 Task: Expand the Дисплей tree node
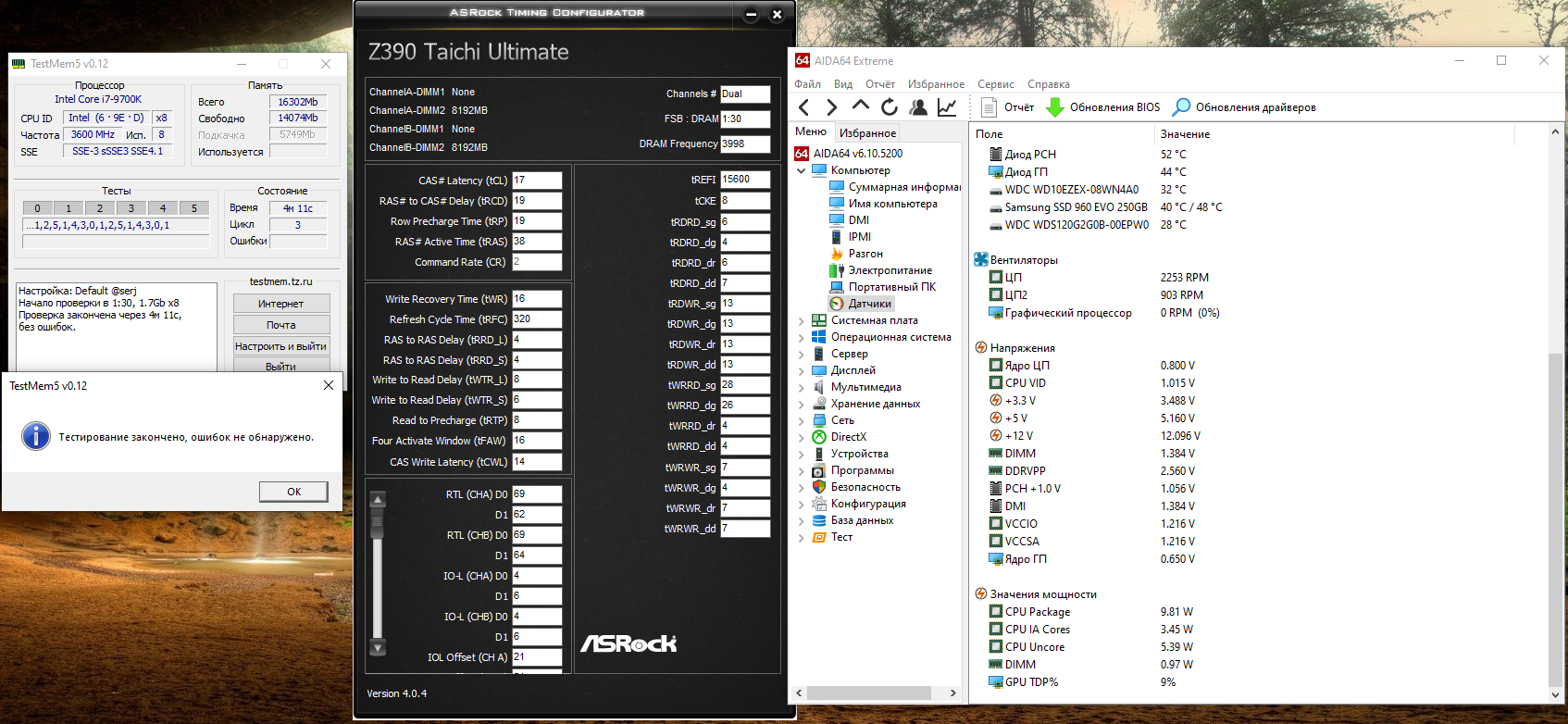click(x=802, y=370)
